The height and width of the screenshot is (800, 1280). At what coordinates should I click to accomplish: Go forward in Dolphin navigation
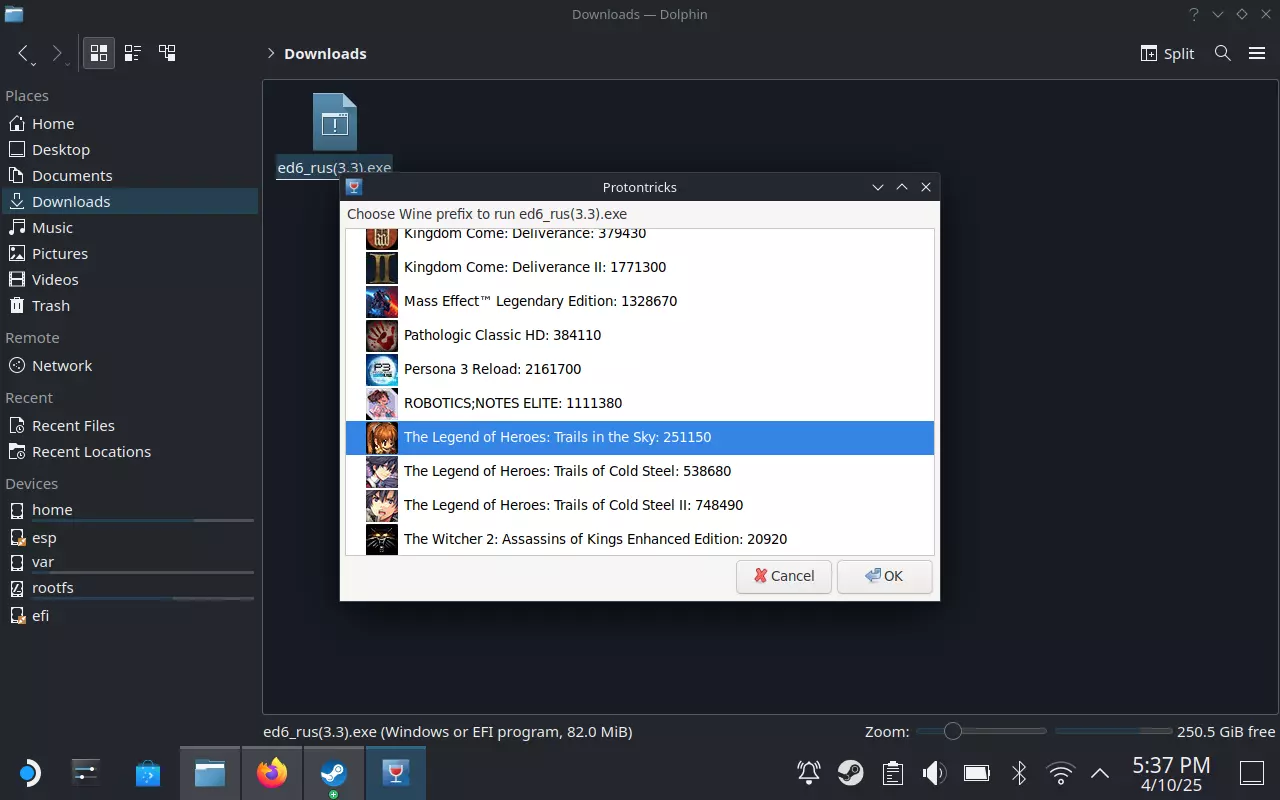pos(58,54)
